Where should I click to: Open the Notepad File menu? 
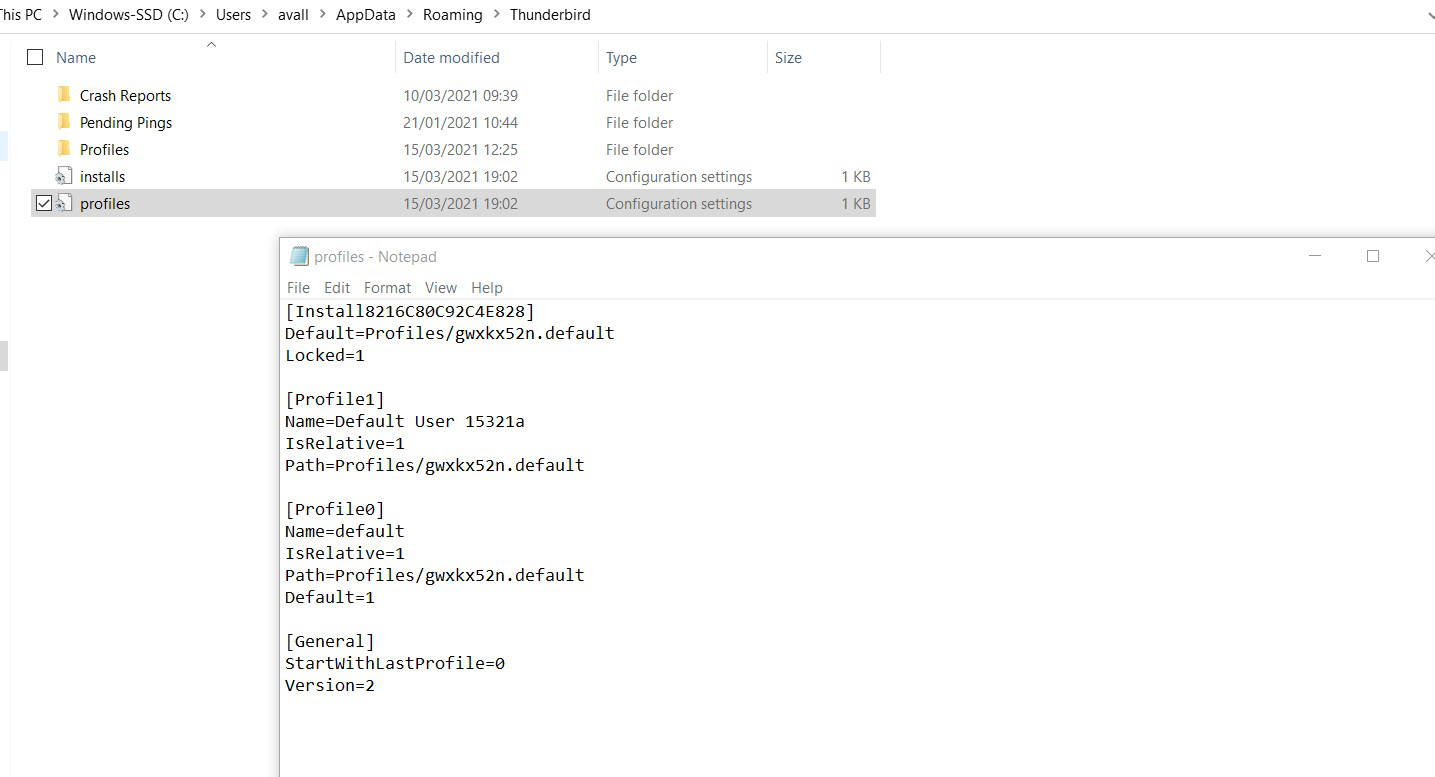(x=298, y=287)
